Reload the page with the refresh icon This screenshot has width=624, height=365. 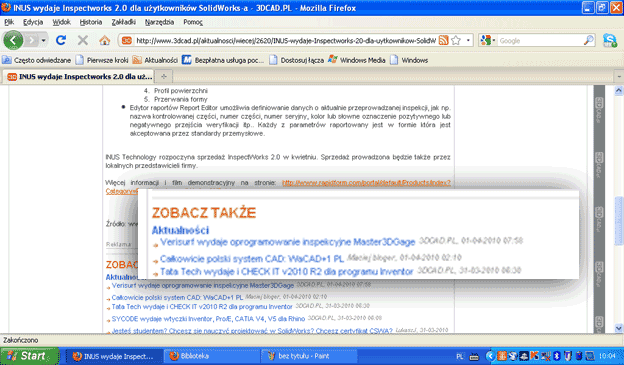pyautogui.click(x=60, y=40)
